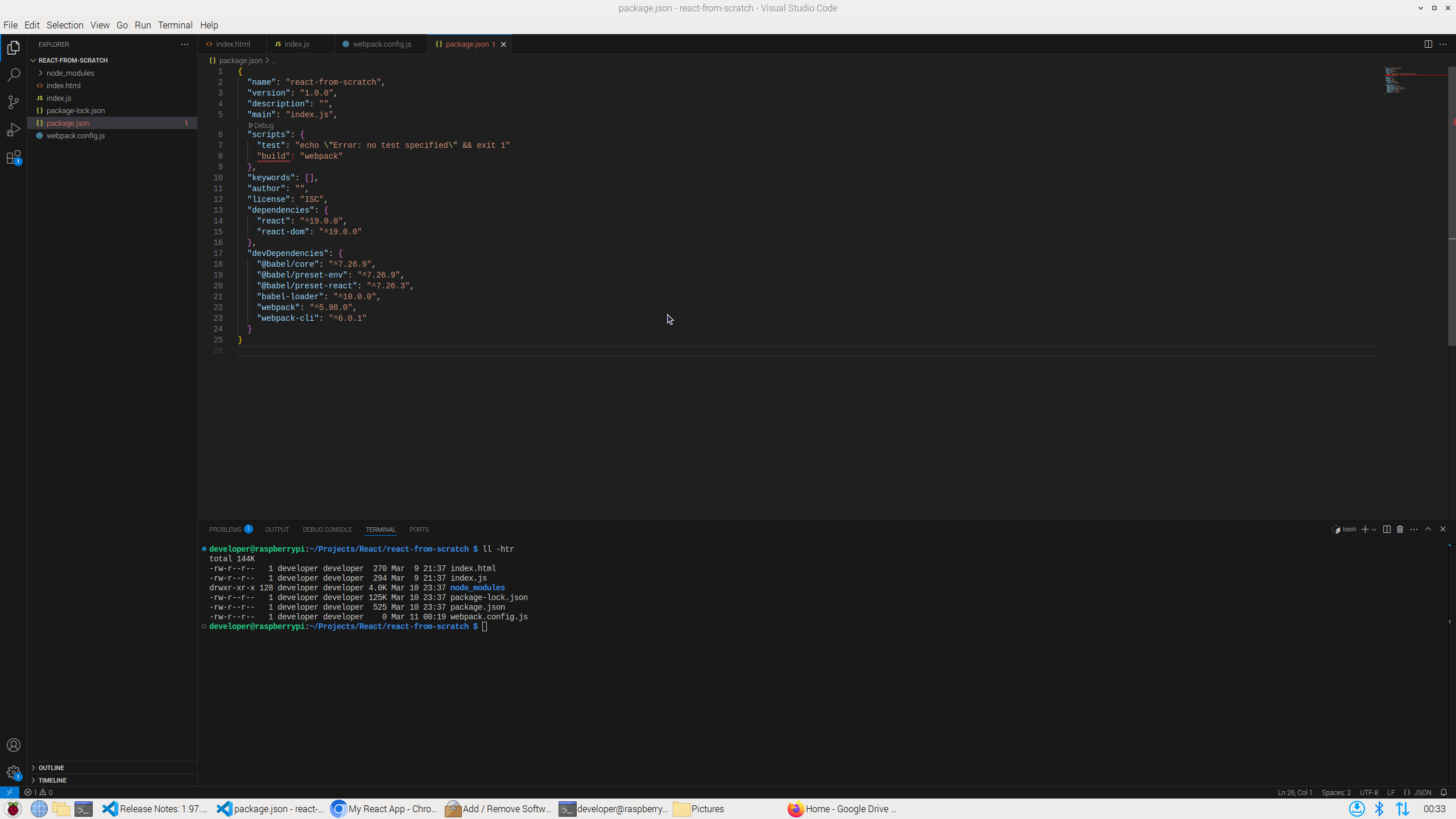Open editor more actions ellipsis
This screenshot has height=819, width=1456.
(1443, 44)
